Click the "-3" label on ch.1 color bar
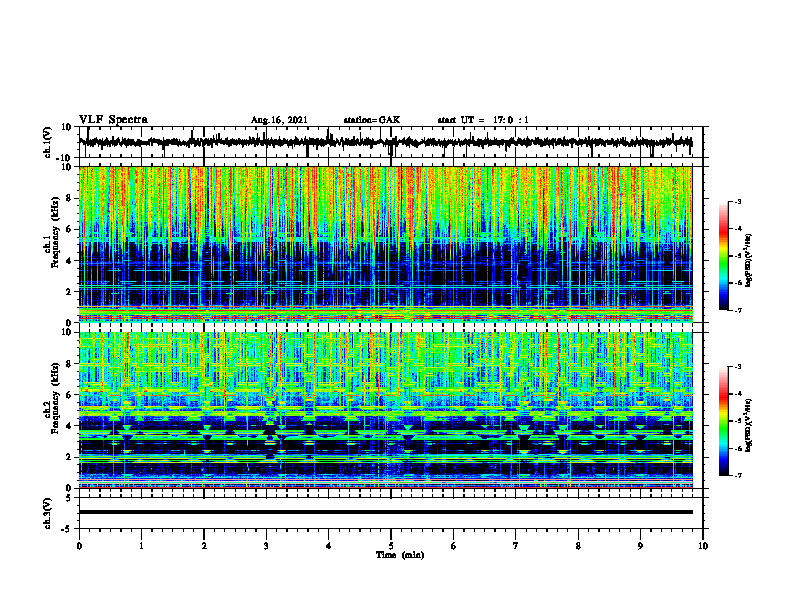Viewport: 792px width, 612px height. [737, 201]
